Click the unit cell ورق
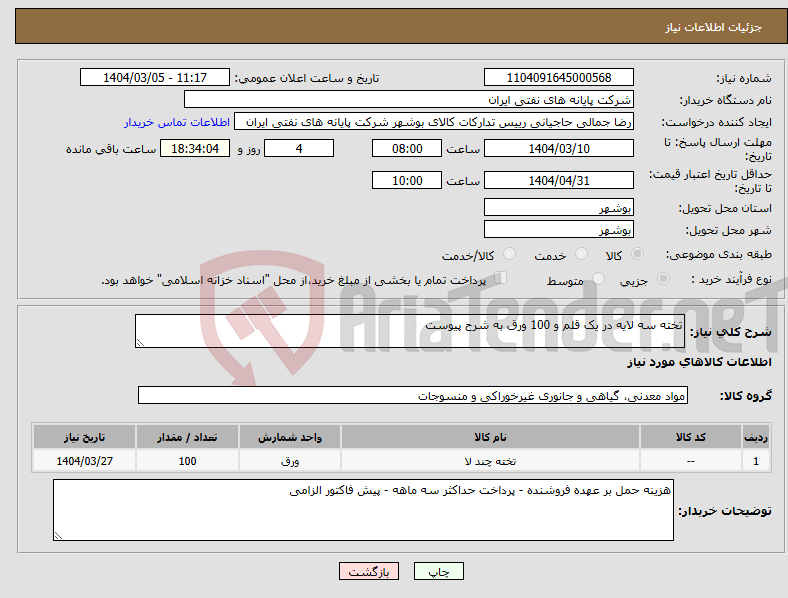788x598 pixels. pos(290,461)
